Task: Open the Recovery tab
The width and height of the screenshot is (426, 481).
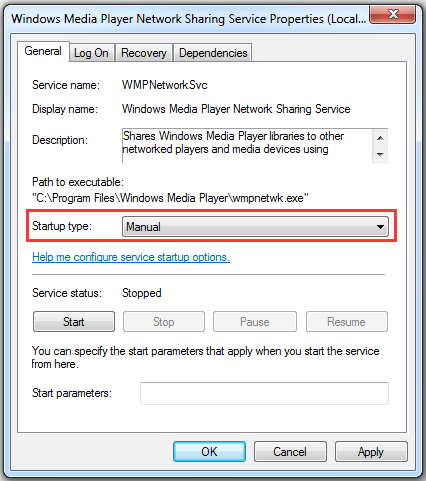Action: click(144, 53)
